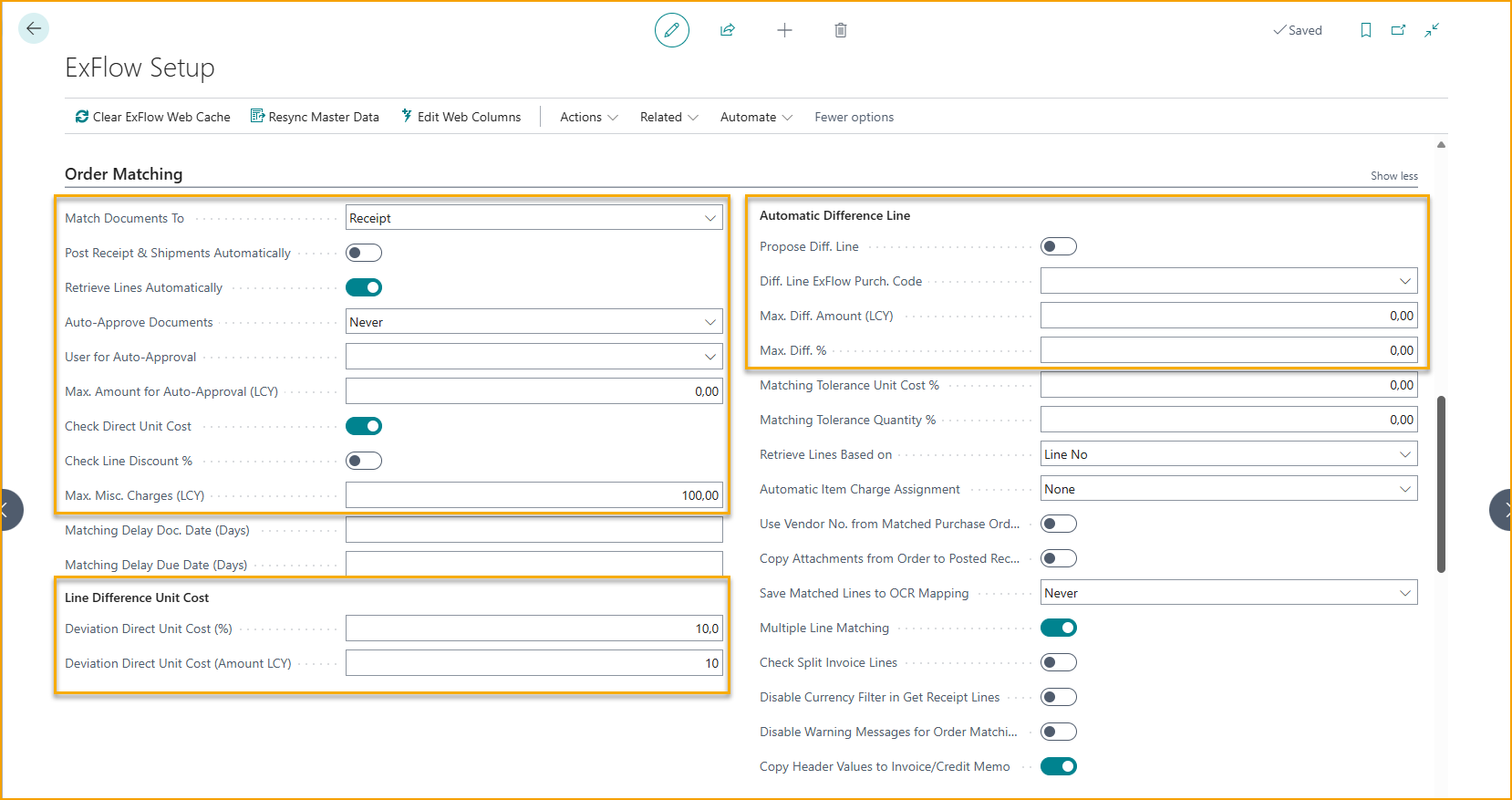Viewport: 1512px width, 800px height.
Task: Bookmark this page icon
Action: click(1366, 30)
